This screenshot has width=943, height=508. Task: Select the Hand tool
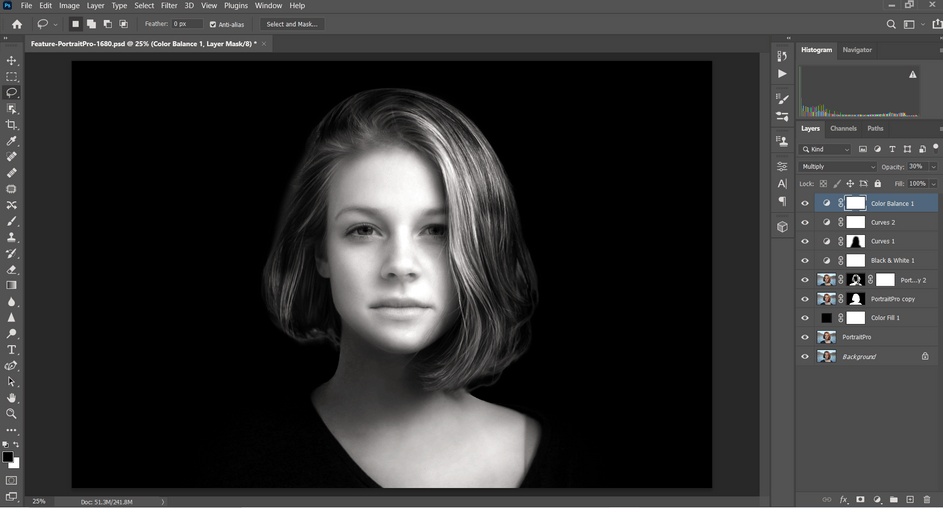point(12,397)
